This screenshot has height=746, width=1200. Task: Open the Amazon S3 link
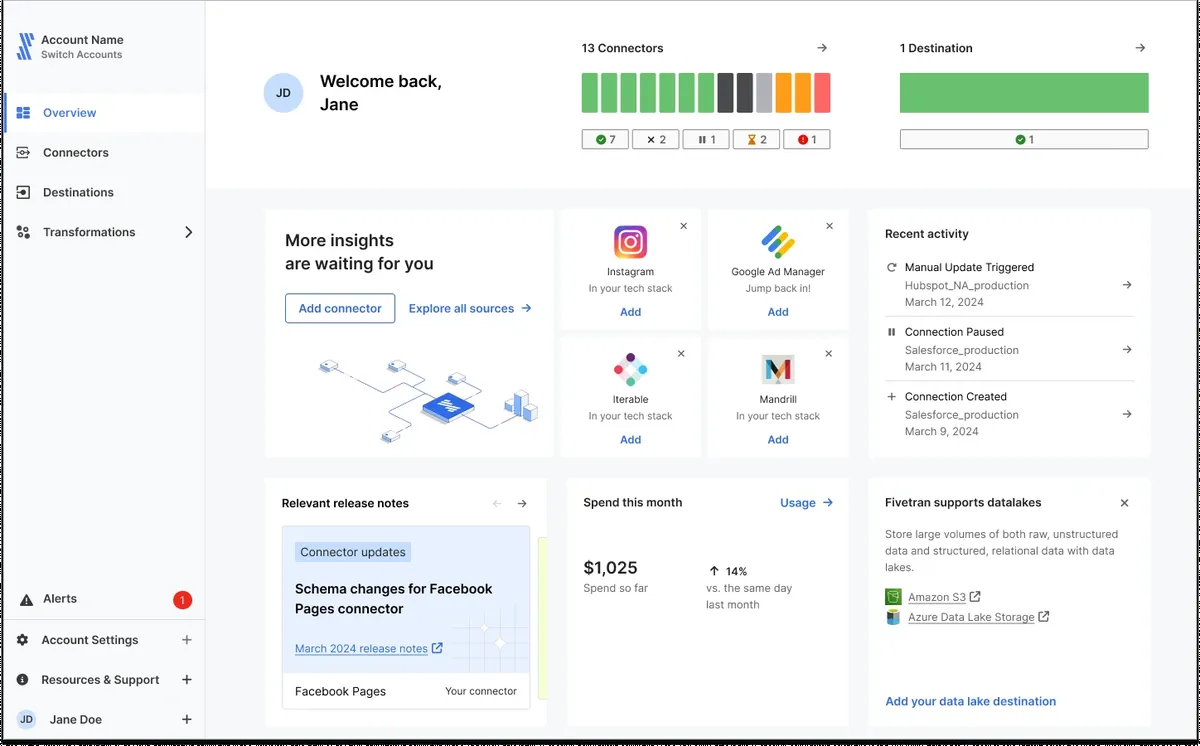(x=944, y=597)
